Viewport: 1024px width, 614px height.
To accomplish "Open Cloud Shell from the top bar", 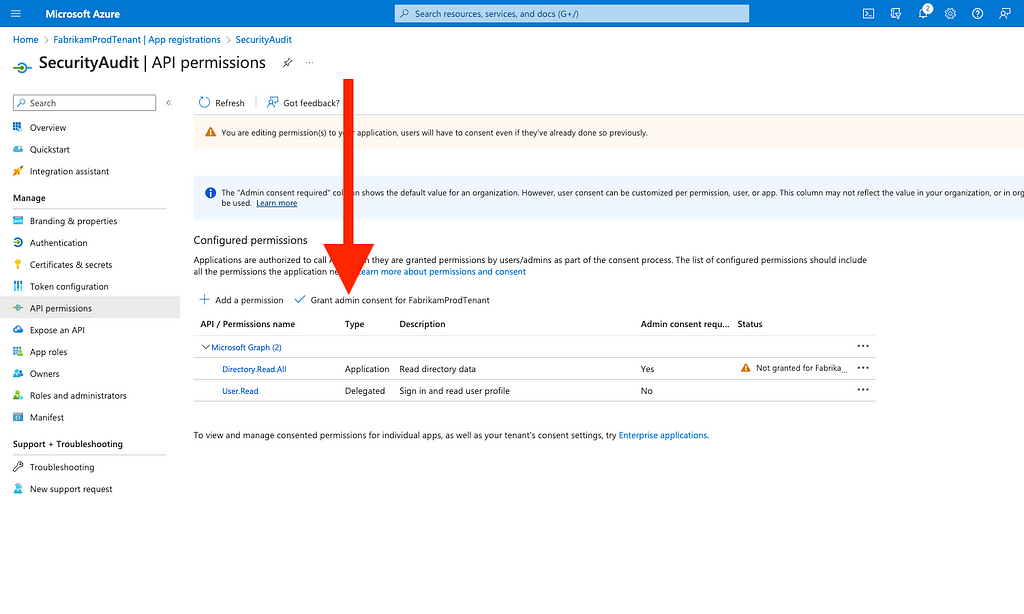I will pos(869,14).
